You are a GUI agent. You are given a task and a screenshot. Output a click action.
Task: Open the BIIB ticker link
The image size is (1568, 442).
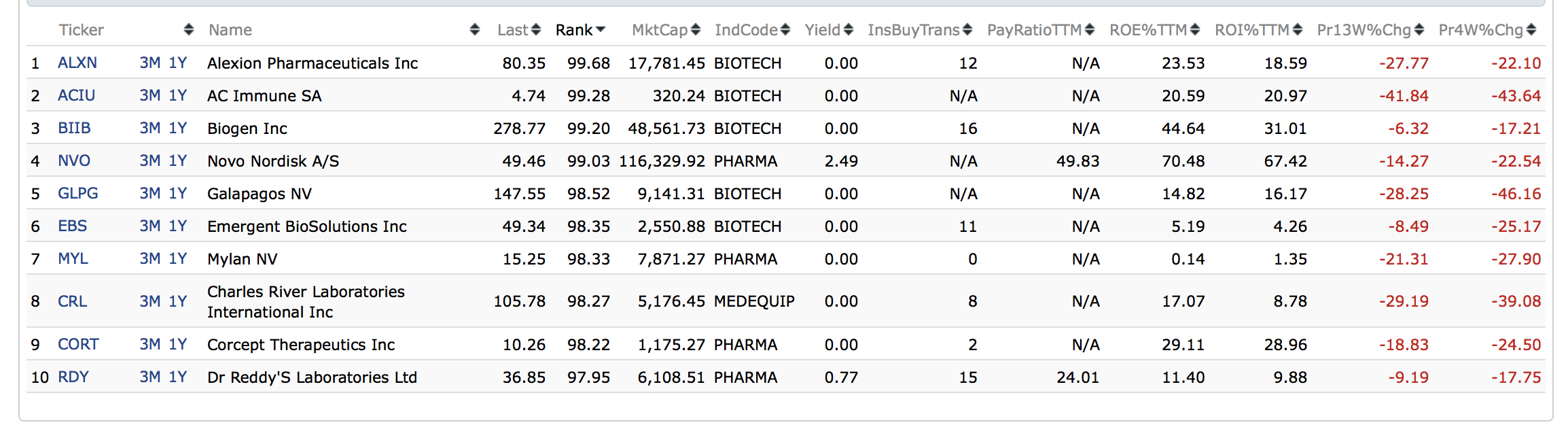pyautogui.click(x=74, y=129)
